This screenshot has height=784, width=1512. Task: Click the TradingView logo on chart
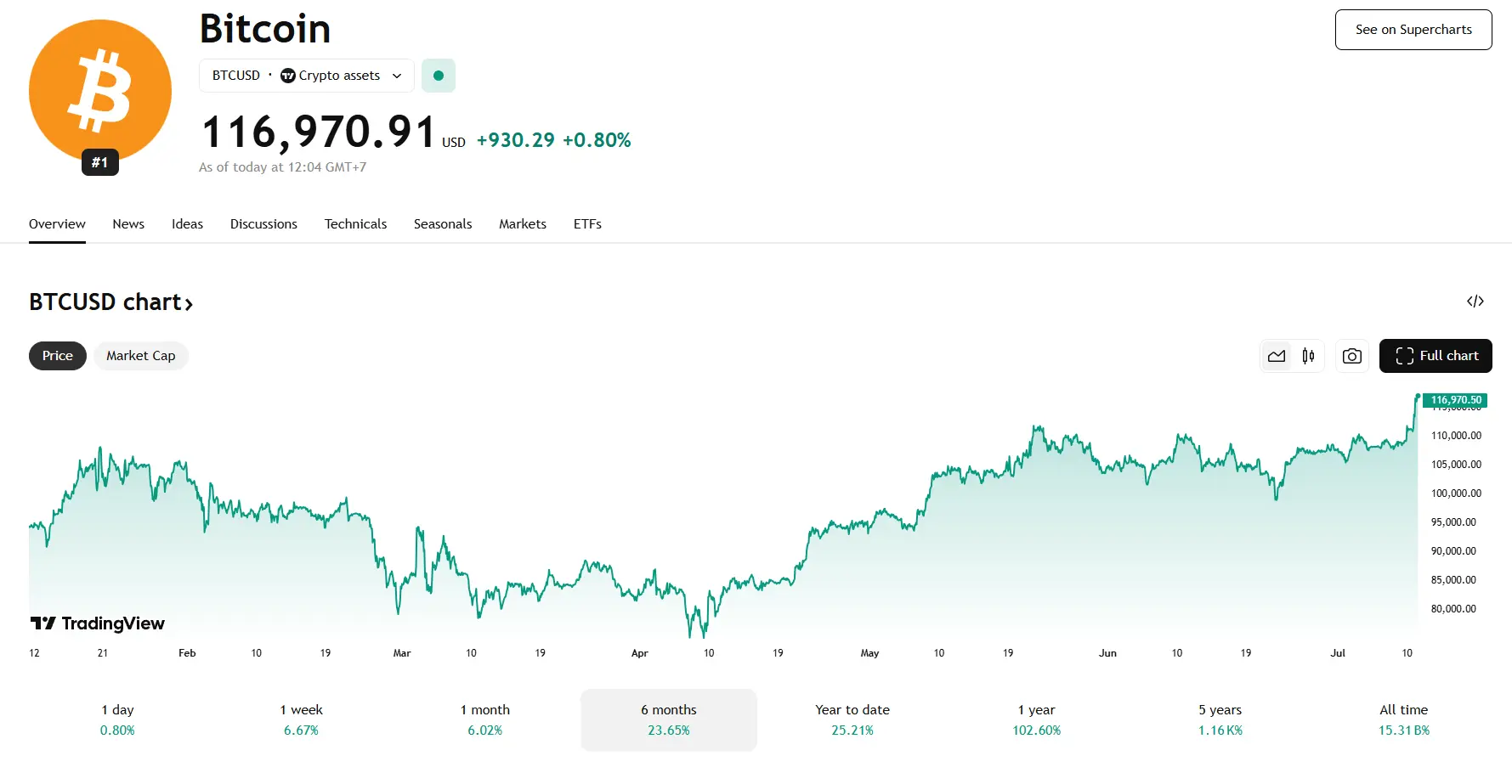click(x=98, y=623)
